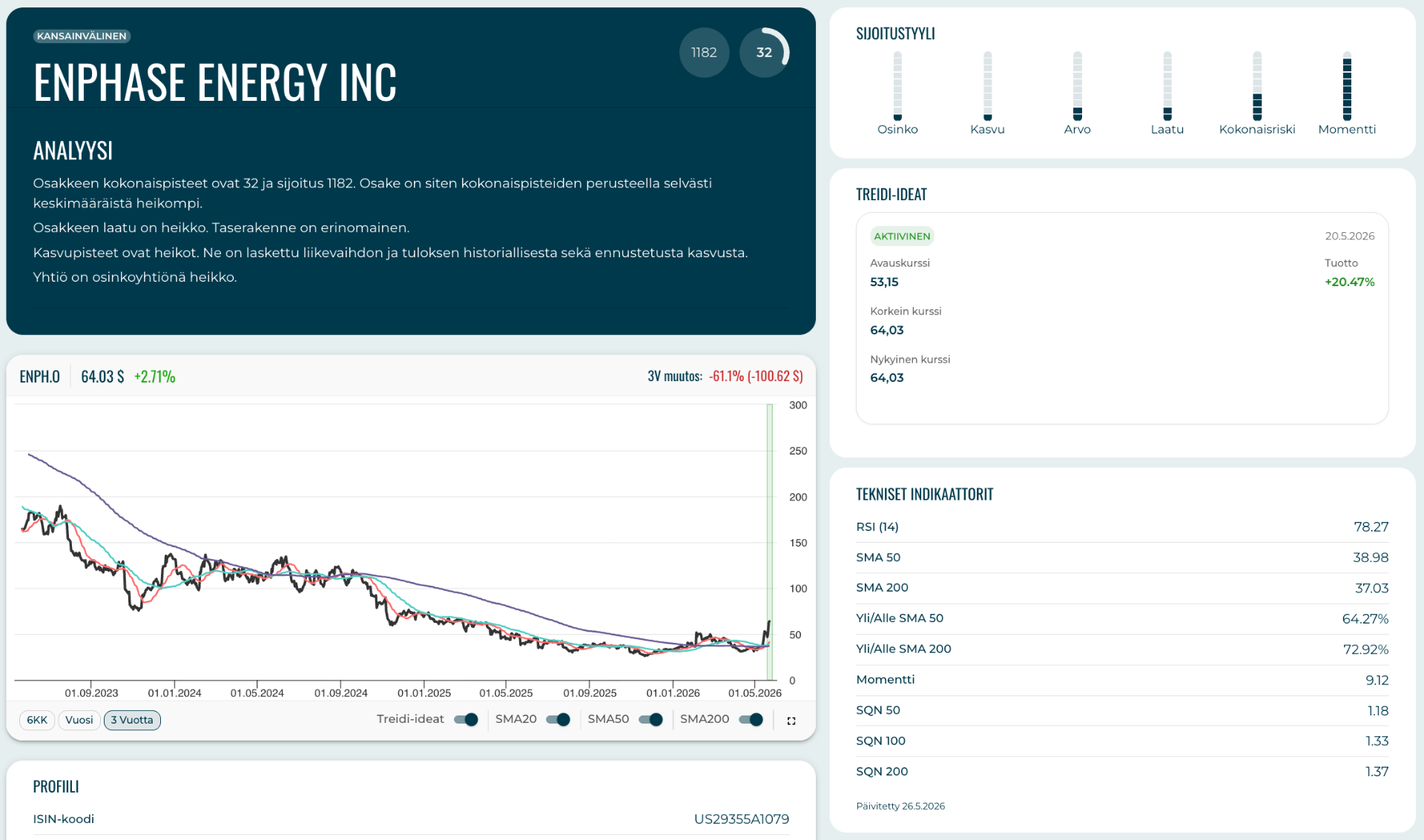Turn off the SMA50 line switch
This screenshot has width=1424, height=840.
(x=650, y=719)
